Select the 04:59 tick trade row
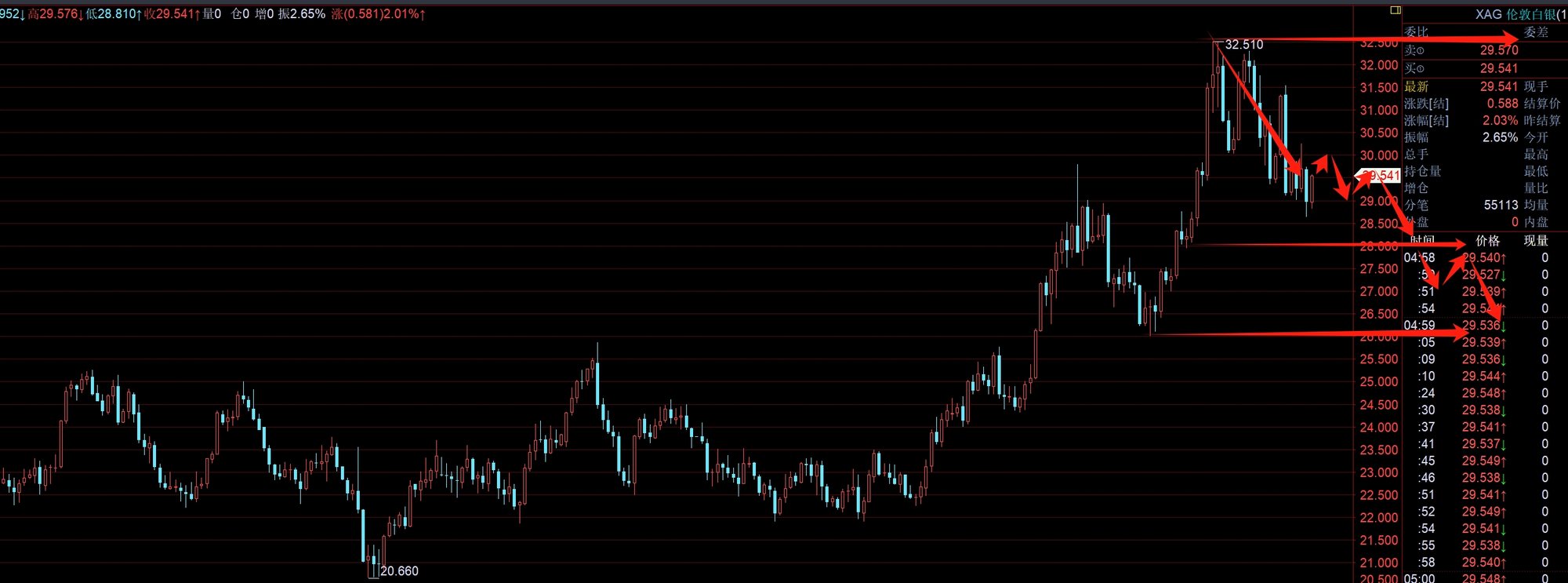 (1474, 326)
